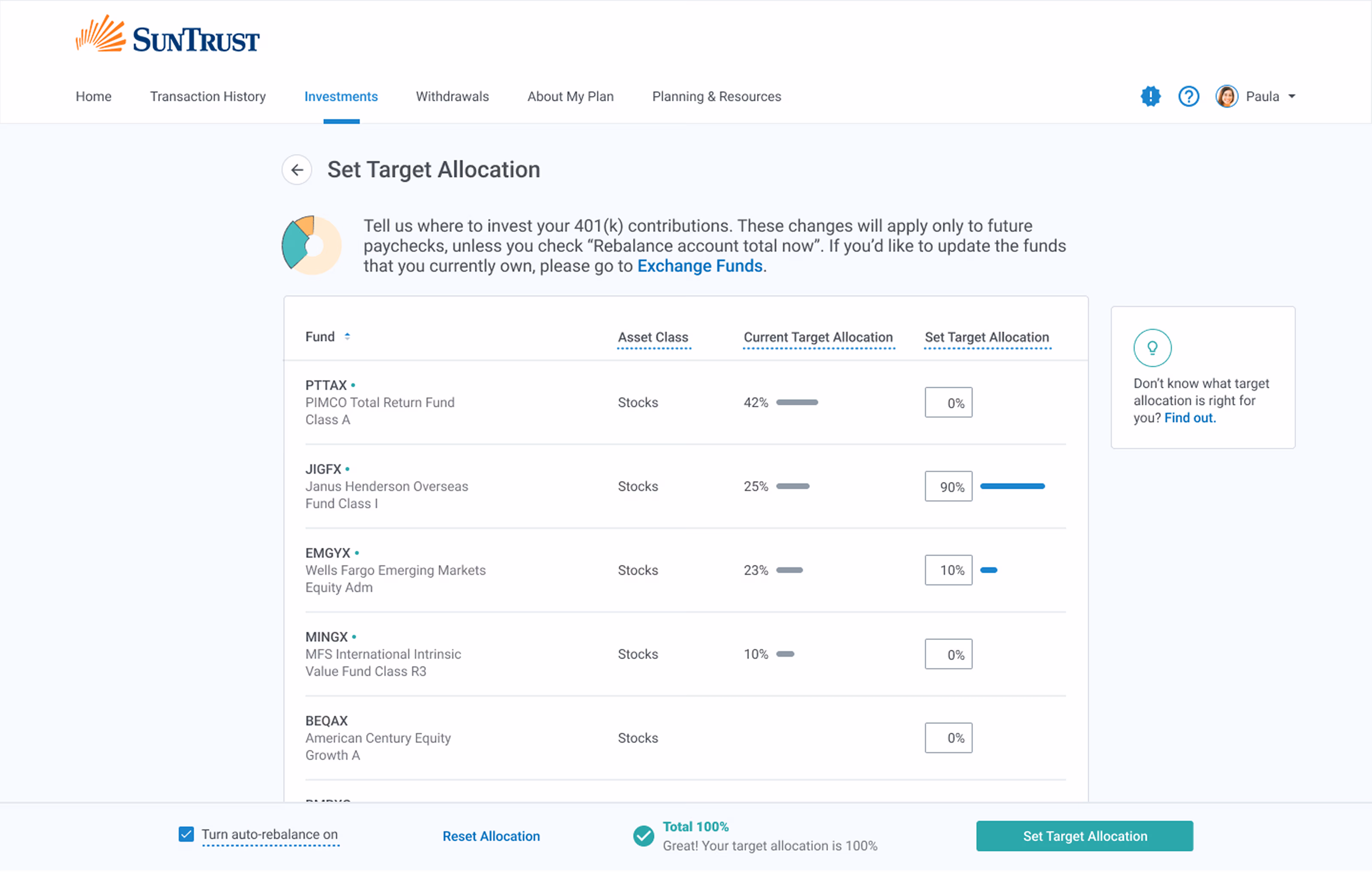Image resolution: width=1372 pixels, height=892 pixels.
Task: Click PTTAX 42% gray allocation bar
Action: tap(797, 402)
